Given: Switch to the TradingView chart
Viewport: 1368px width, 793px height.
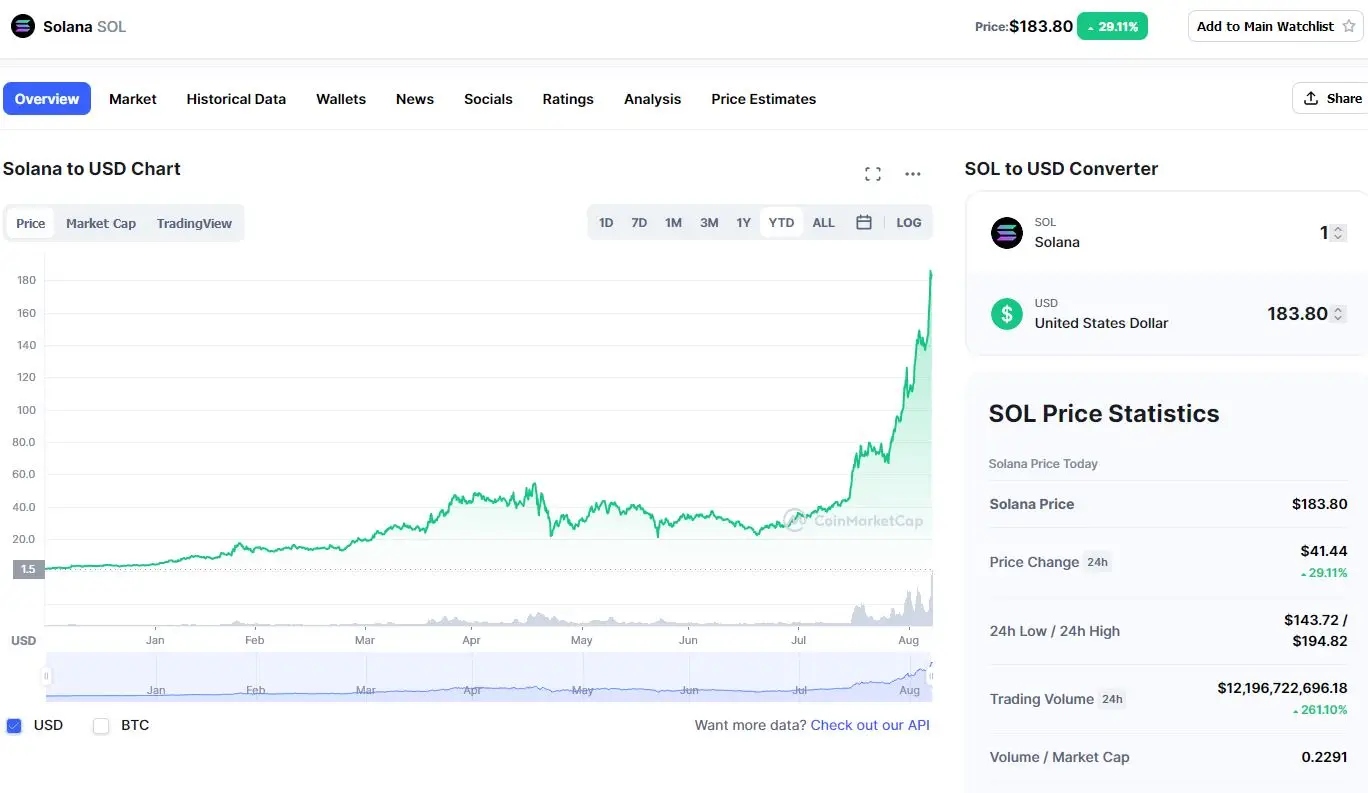Looking at the screenshot, I should tap(194, 223).
